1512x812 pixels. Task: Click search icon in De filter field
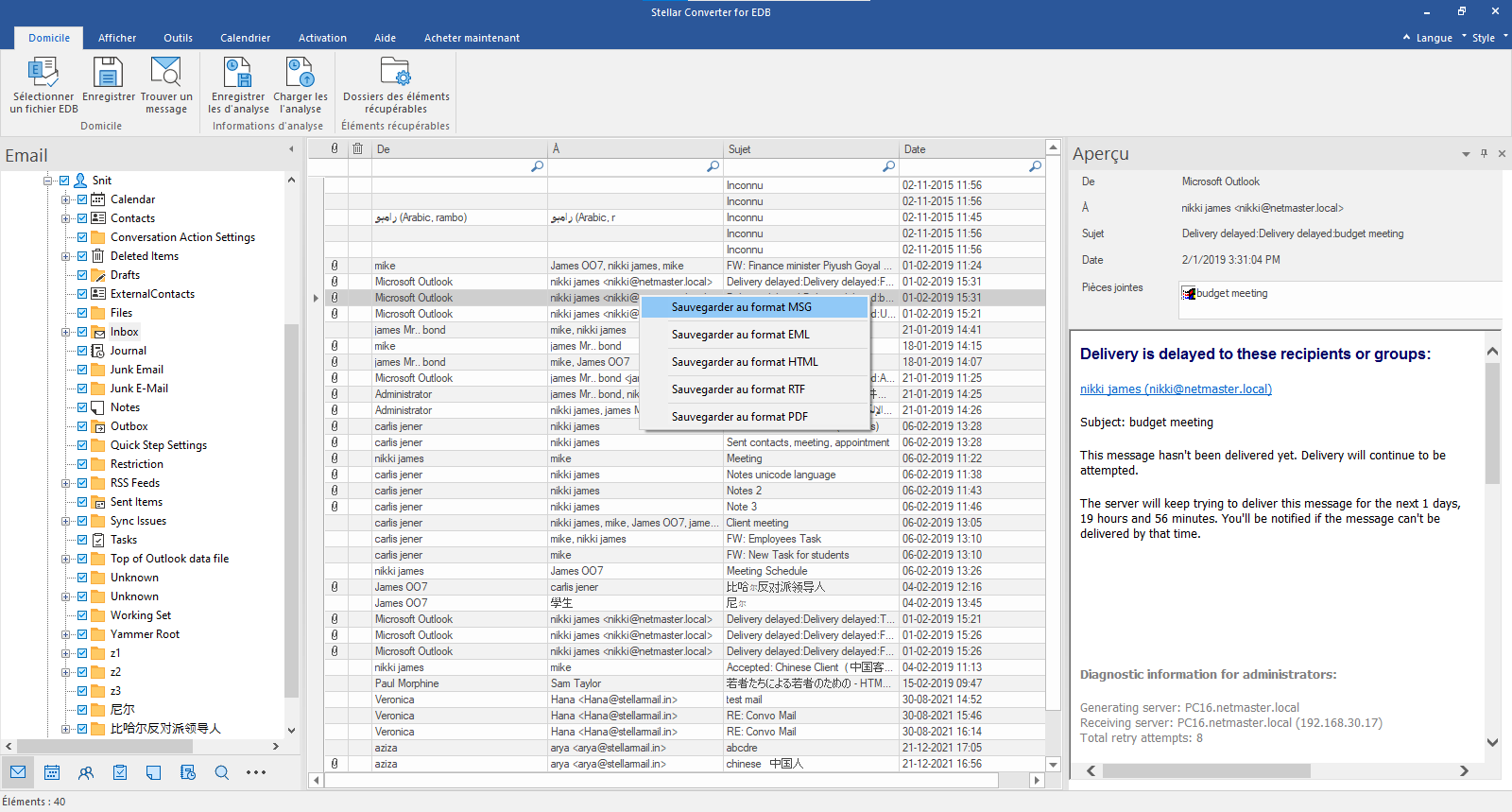tap(537, 166)
